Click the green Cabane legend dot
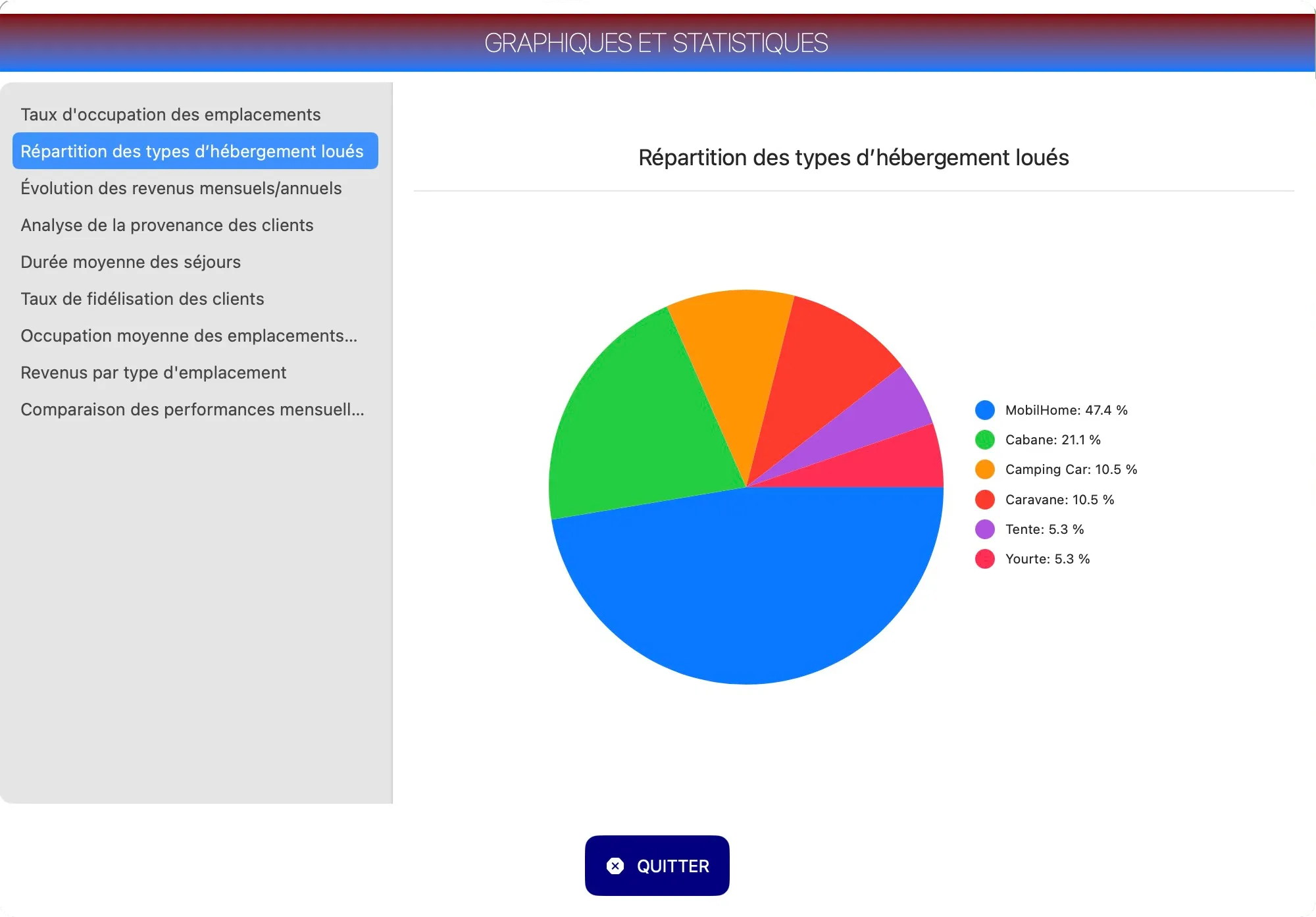This screenshot has width=1316, height=917. [x=985, y=440]
